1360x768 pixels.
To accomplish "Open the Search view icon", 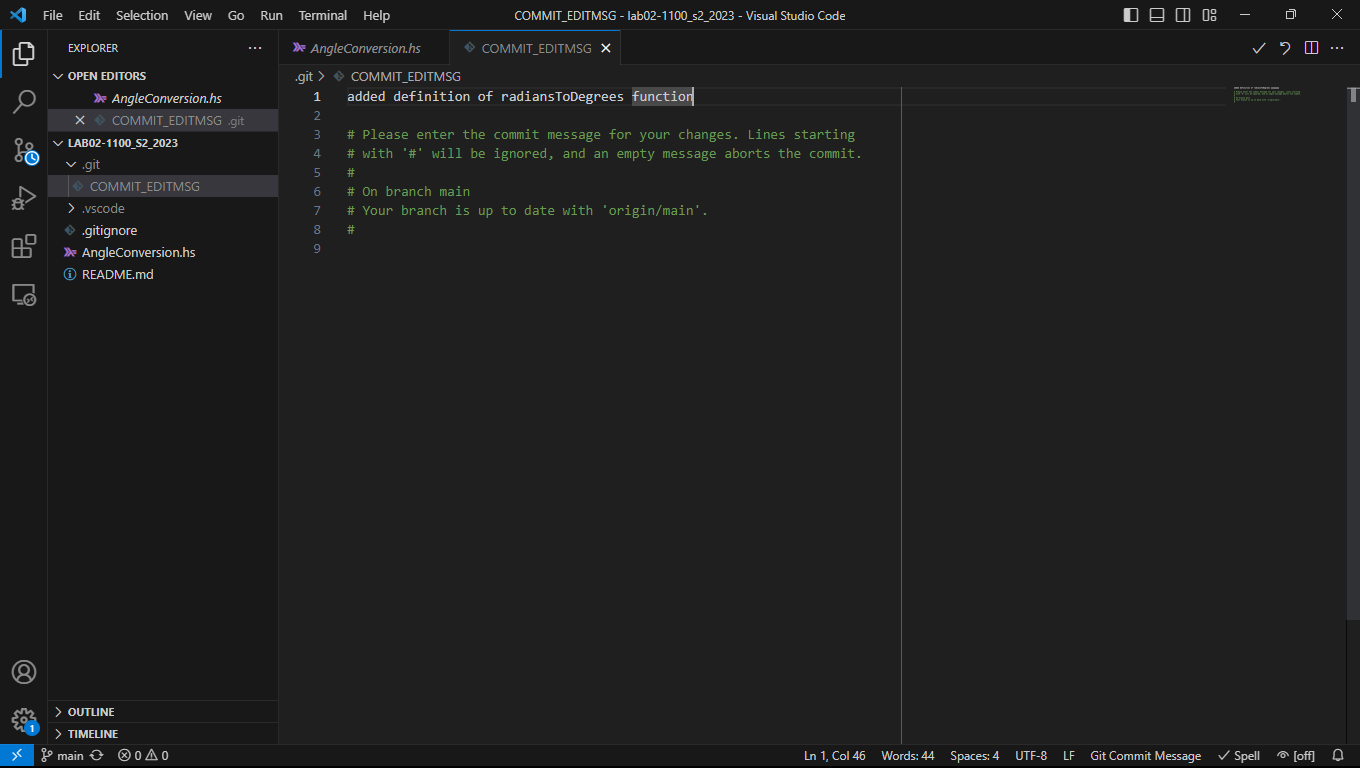I will click(24, 102).
